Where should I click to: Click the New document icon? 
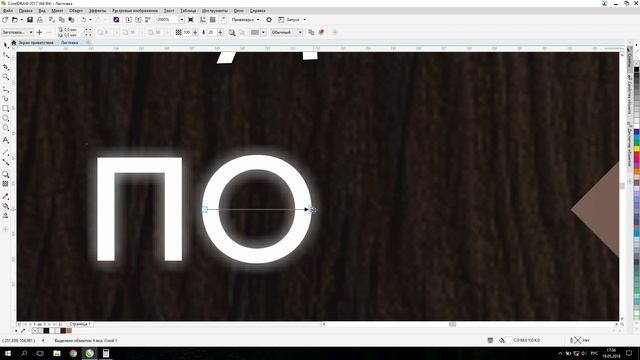(x=5, y=20)
